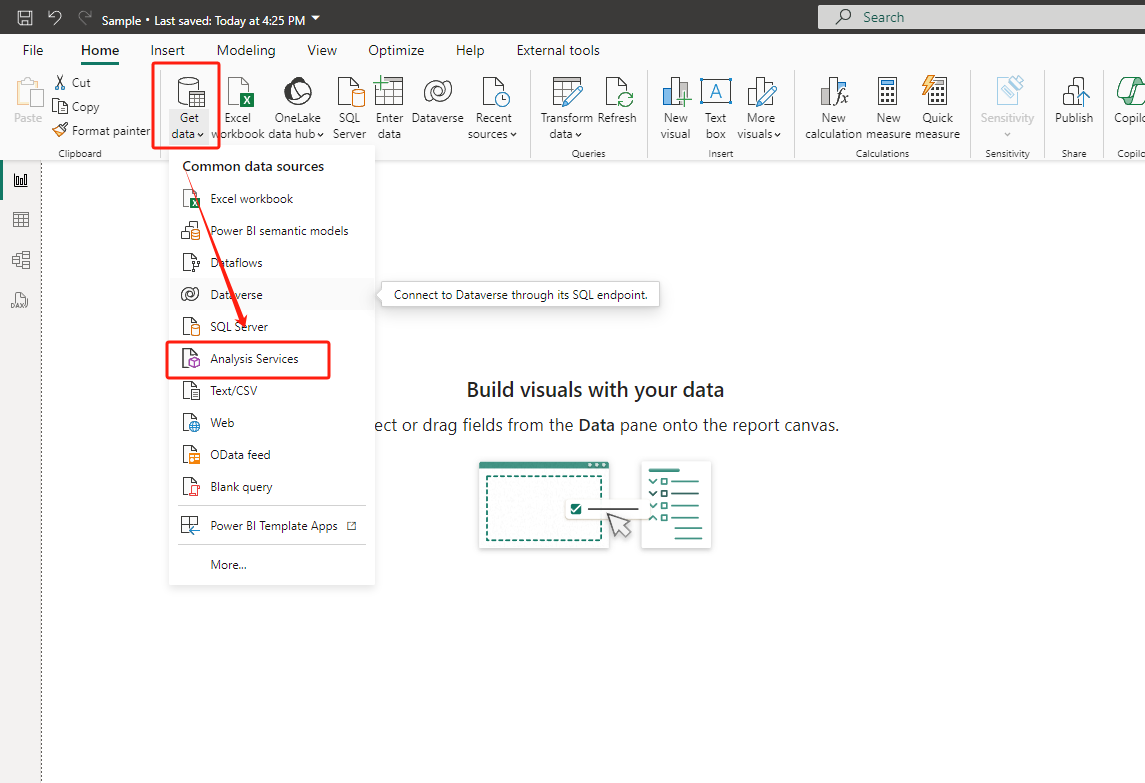Open Model view in left sidebar
The width and height of the screenshot is (1145, 783).
click(21, 259)
